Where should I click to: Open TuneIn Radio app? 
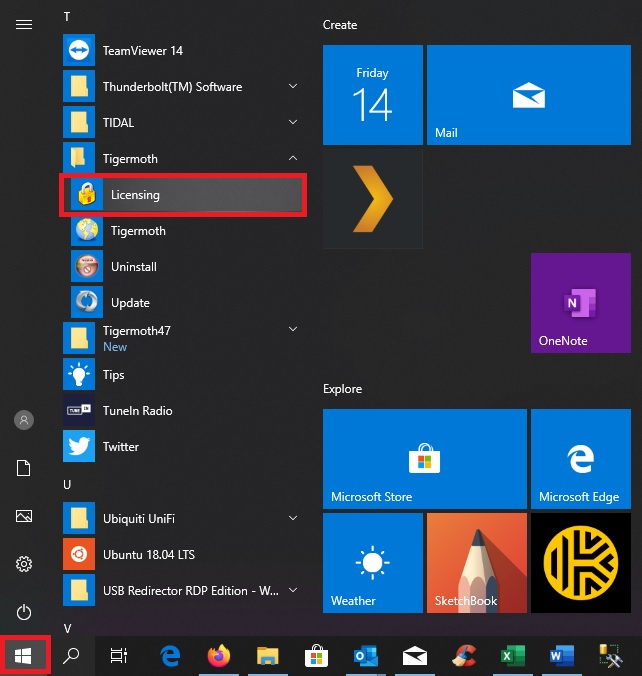[x=183, y=411]
